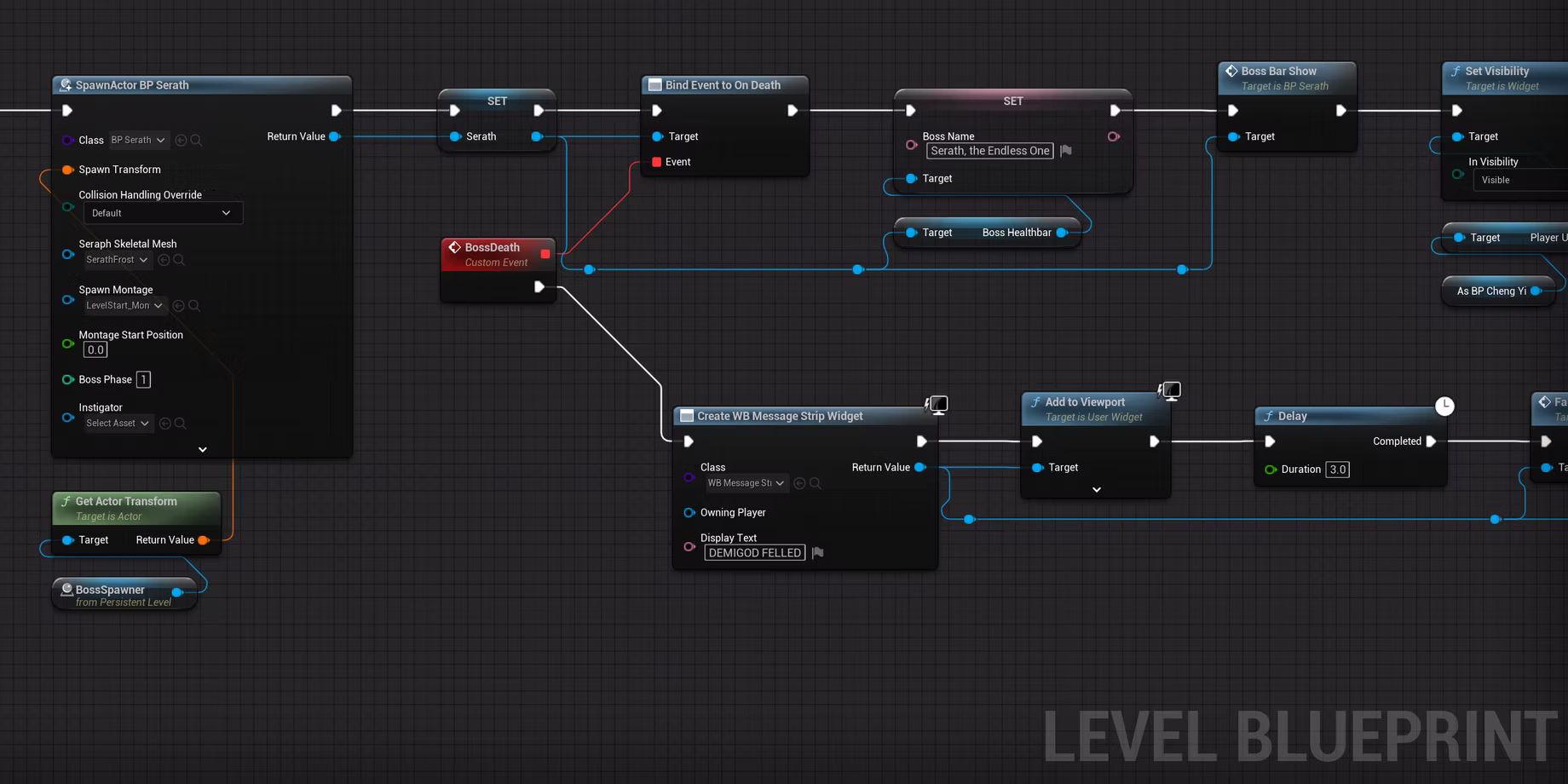1568x784 pixels.
Task: Click the Serath SET node output pin
Action: point(537,136)
